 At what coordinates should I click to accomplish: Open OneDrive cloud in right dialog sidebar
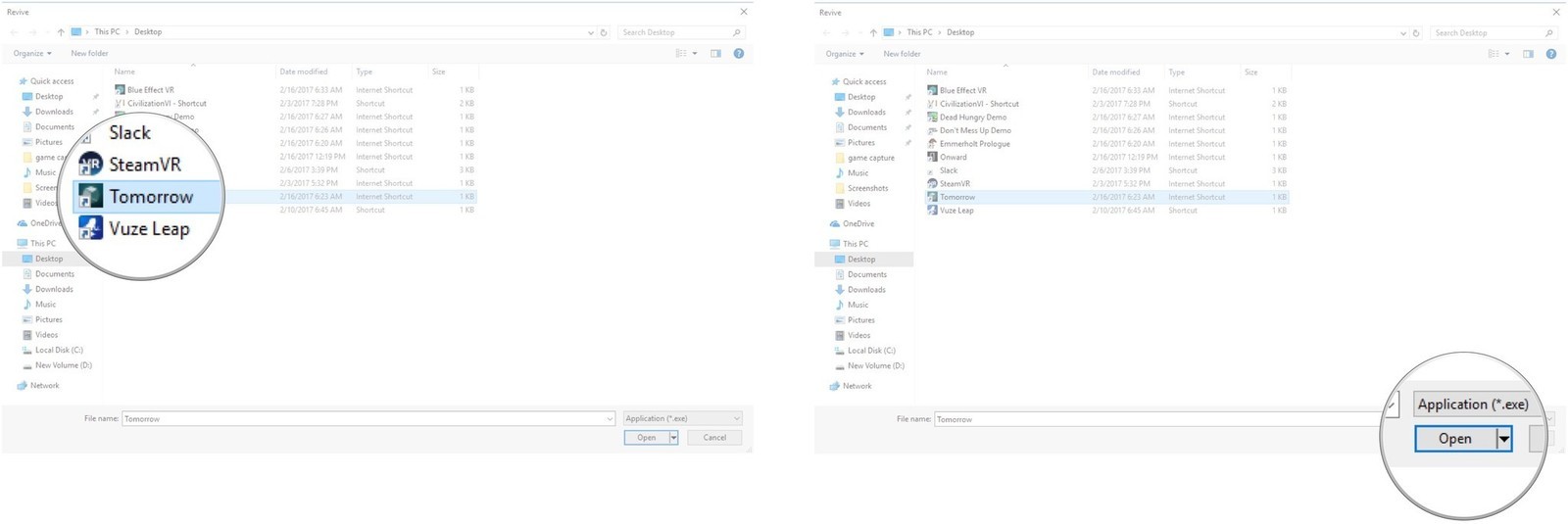tap(835, 223)
